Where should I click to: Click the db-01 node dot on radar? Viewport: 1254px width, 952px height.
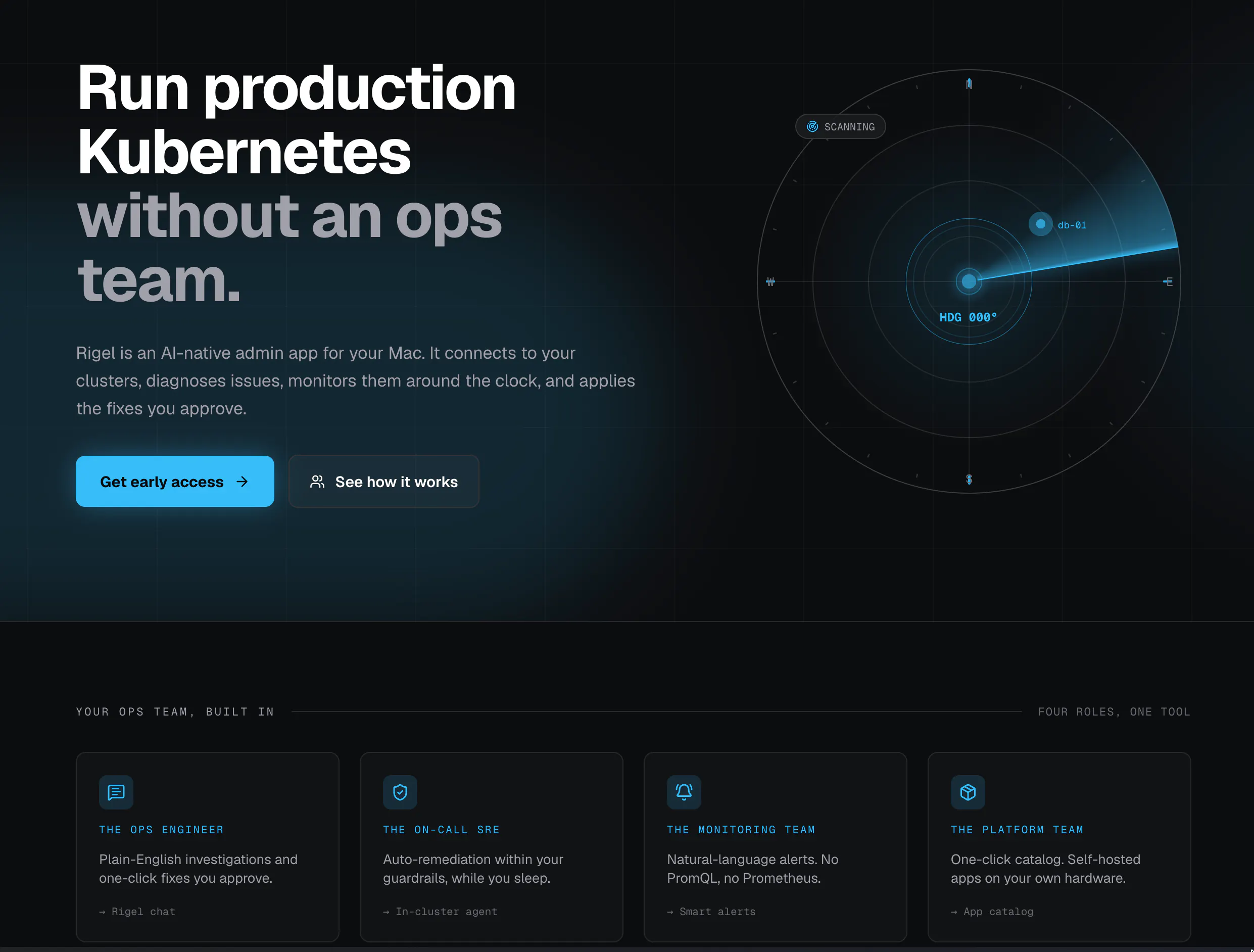1040,224
